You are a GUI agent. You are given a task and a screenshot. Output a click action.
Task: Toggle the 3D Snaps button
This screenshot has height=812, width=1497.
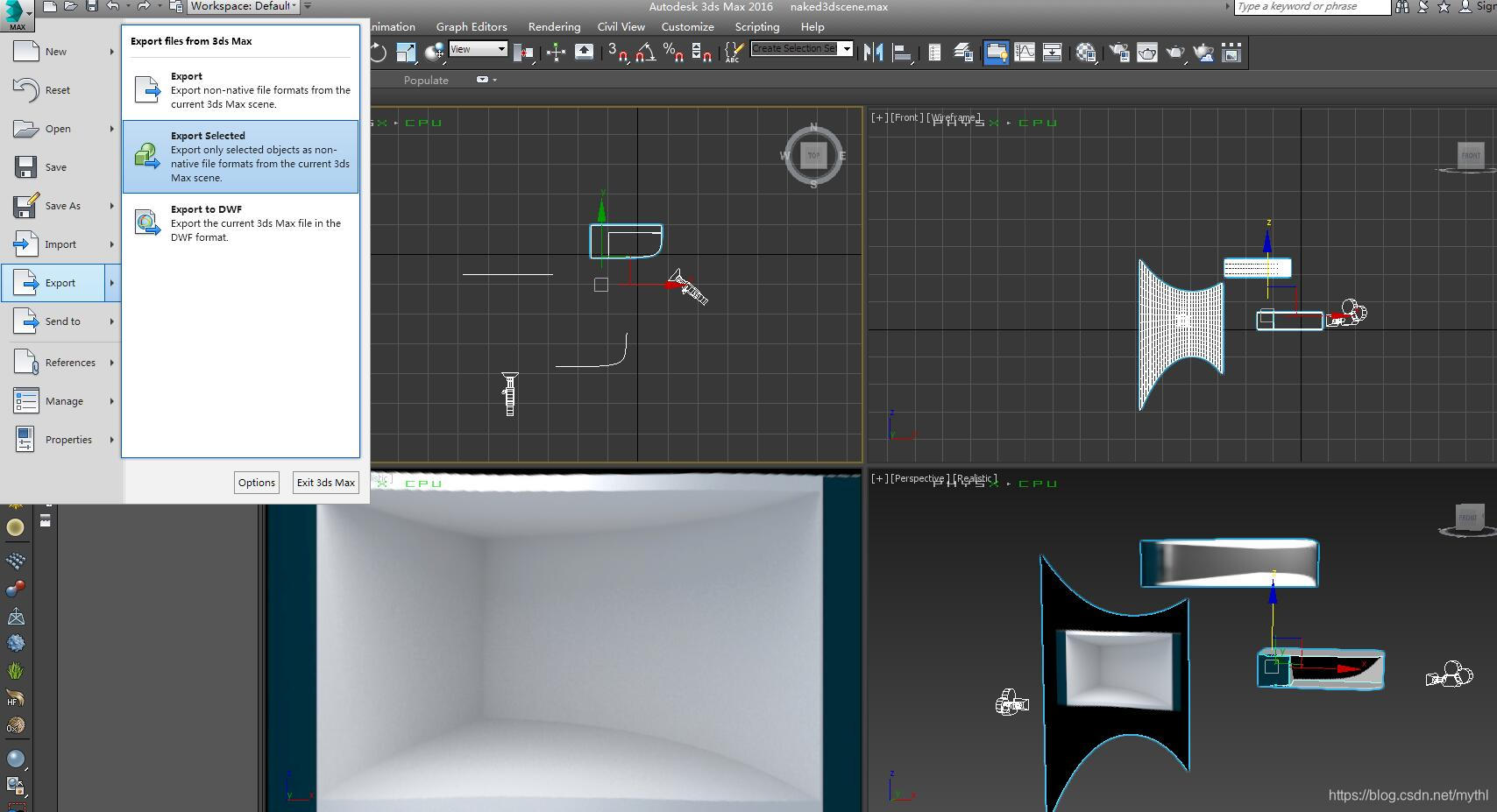(618, 53)
